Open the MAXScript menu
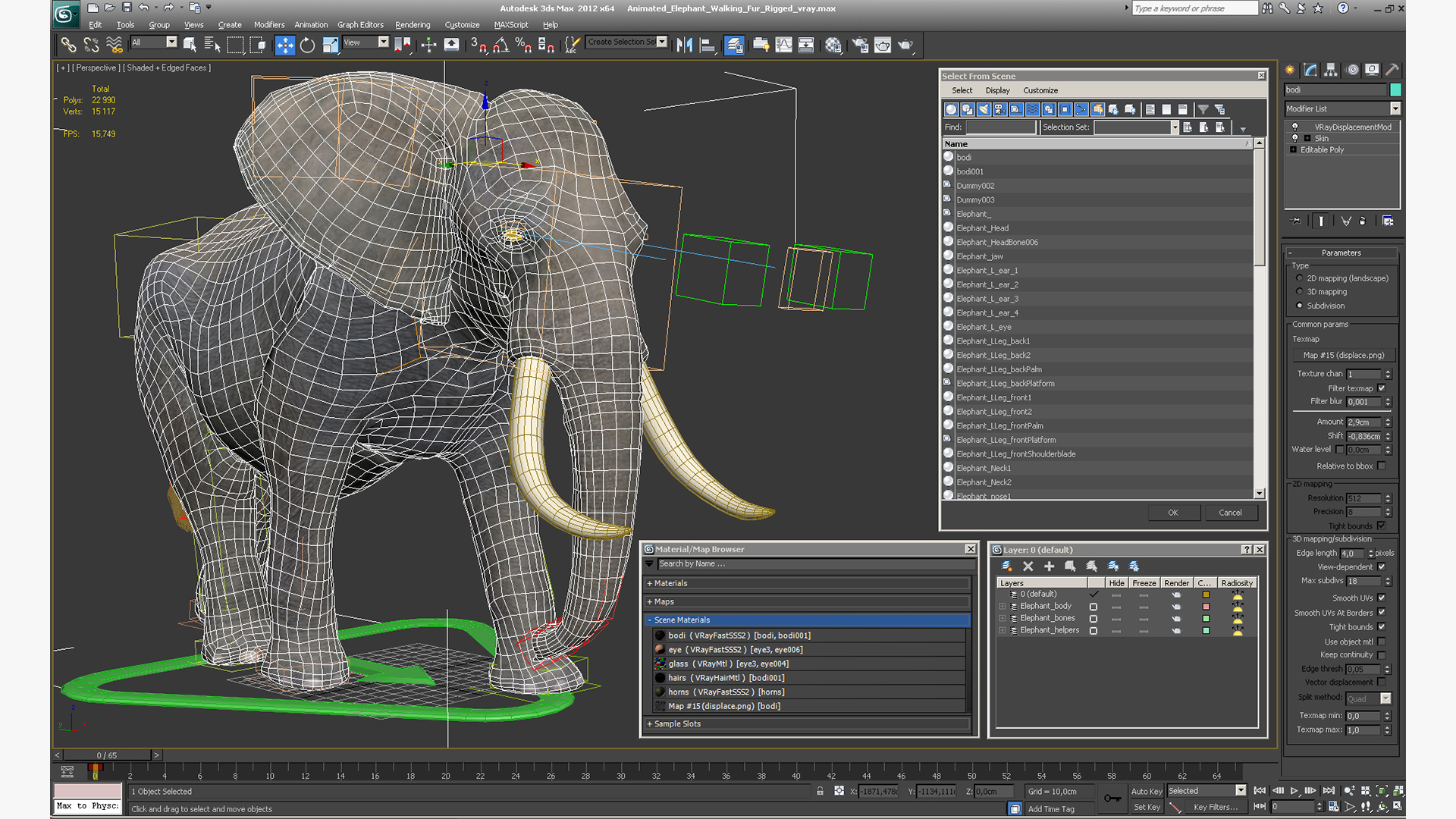This screenshot has height=819, width=1456. tap(511, 25)
